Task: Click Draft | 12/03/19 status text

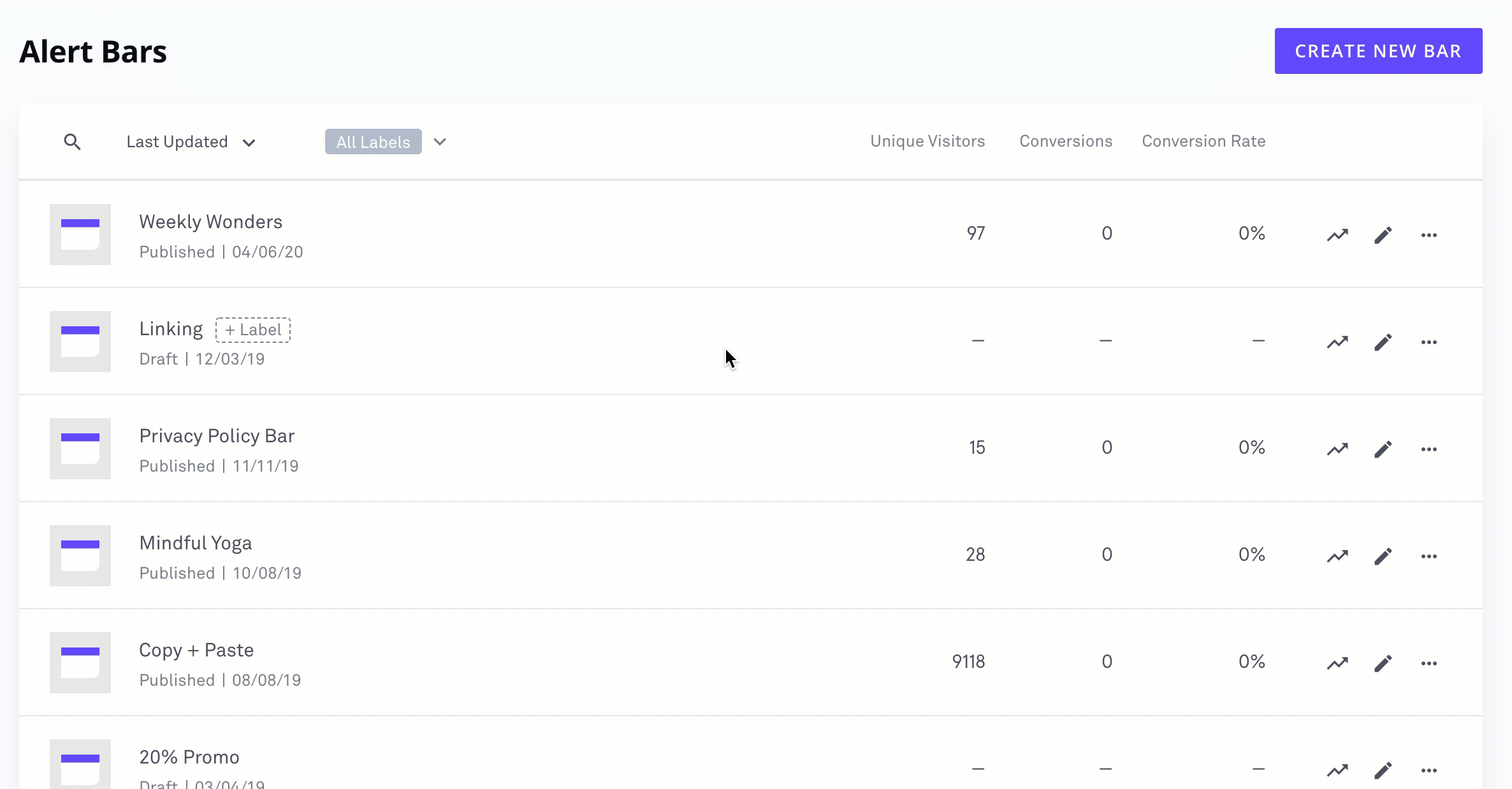Action: tap(202, 359)
